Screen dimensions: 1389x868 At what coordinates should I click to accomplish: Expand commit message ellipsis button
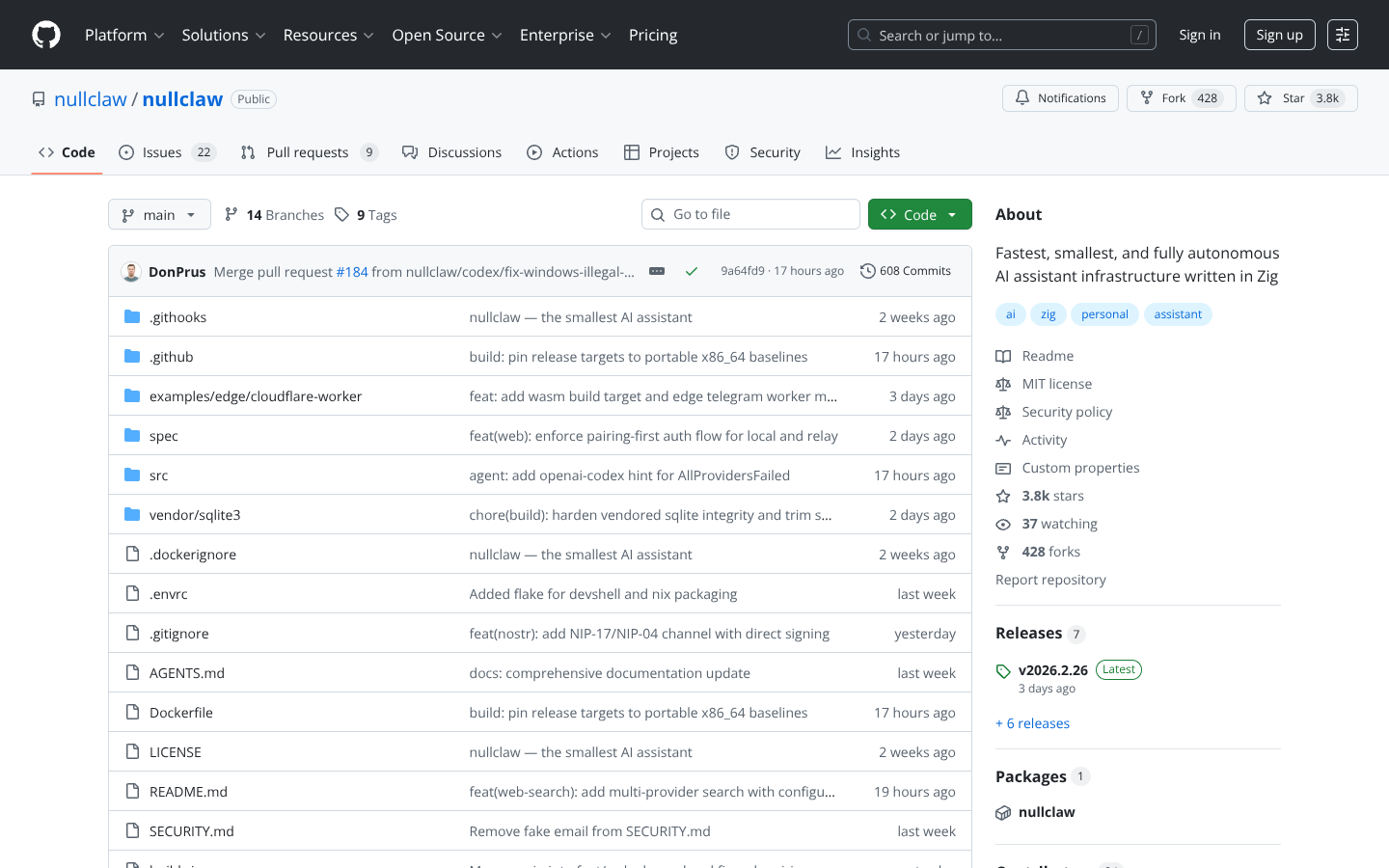[x=657, y=271]
